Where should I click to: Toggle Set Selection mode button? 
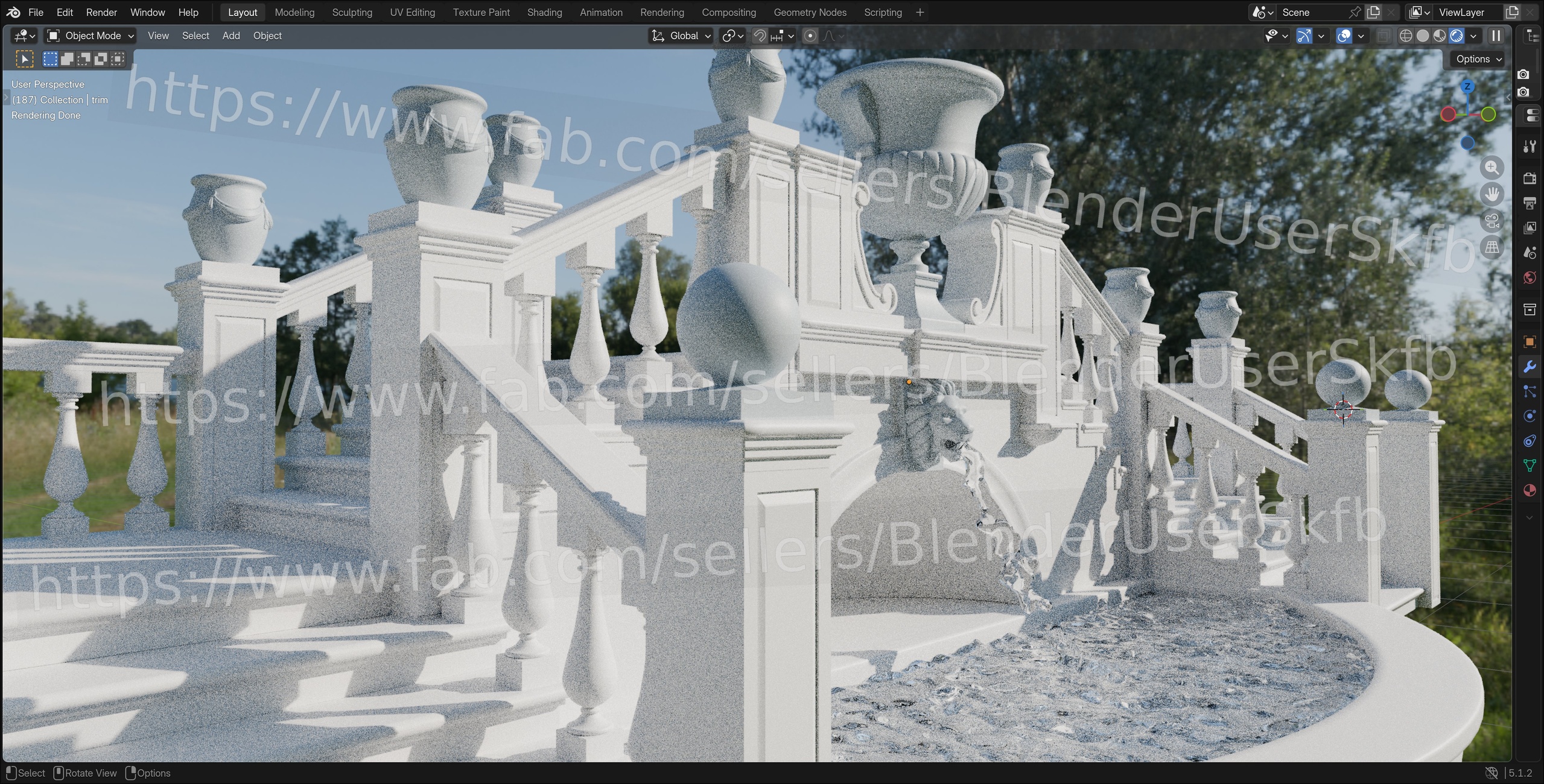click(x=50, y=59)
